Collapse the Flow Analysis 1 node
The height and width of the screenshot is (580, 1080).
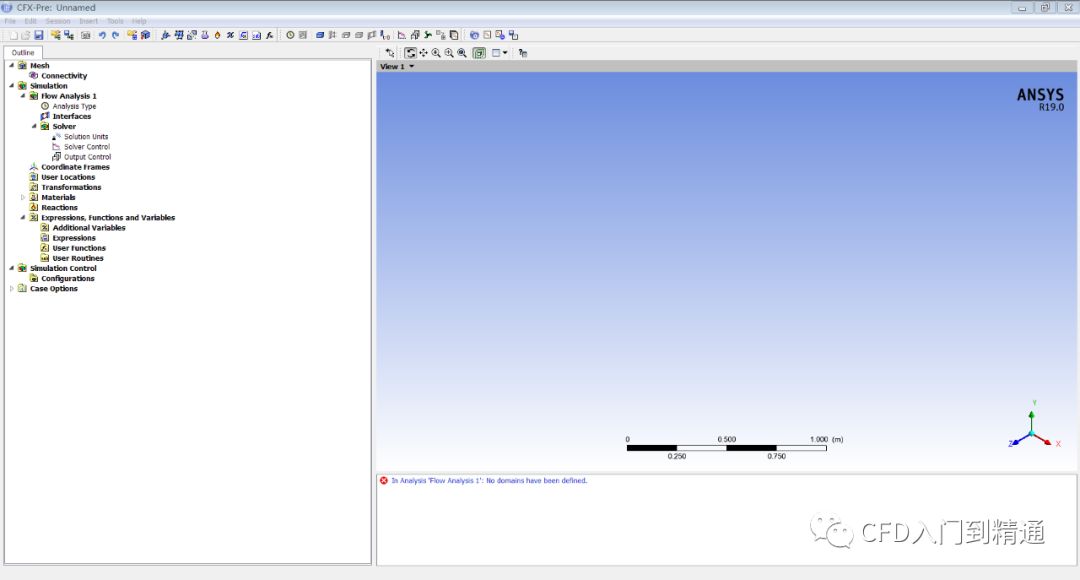23,96
